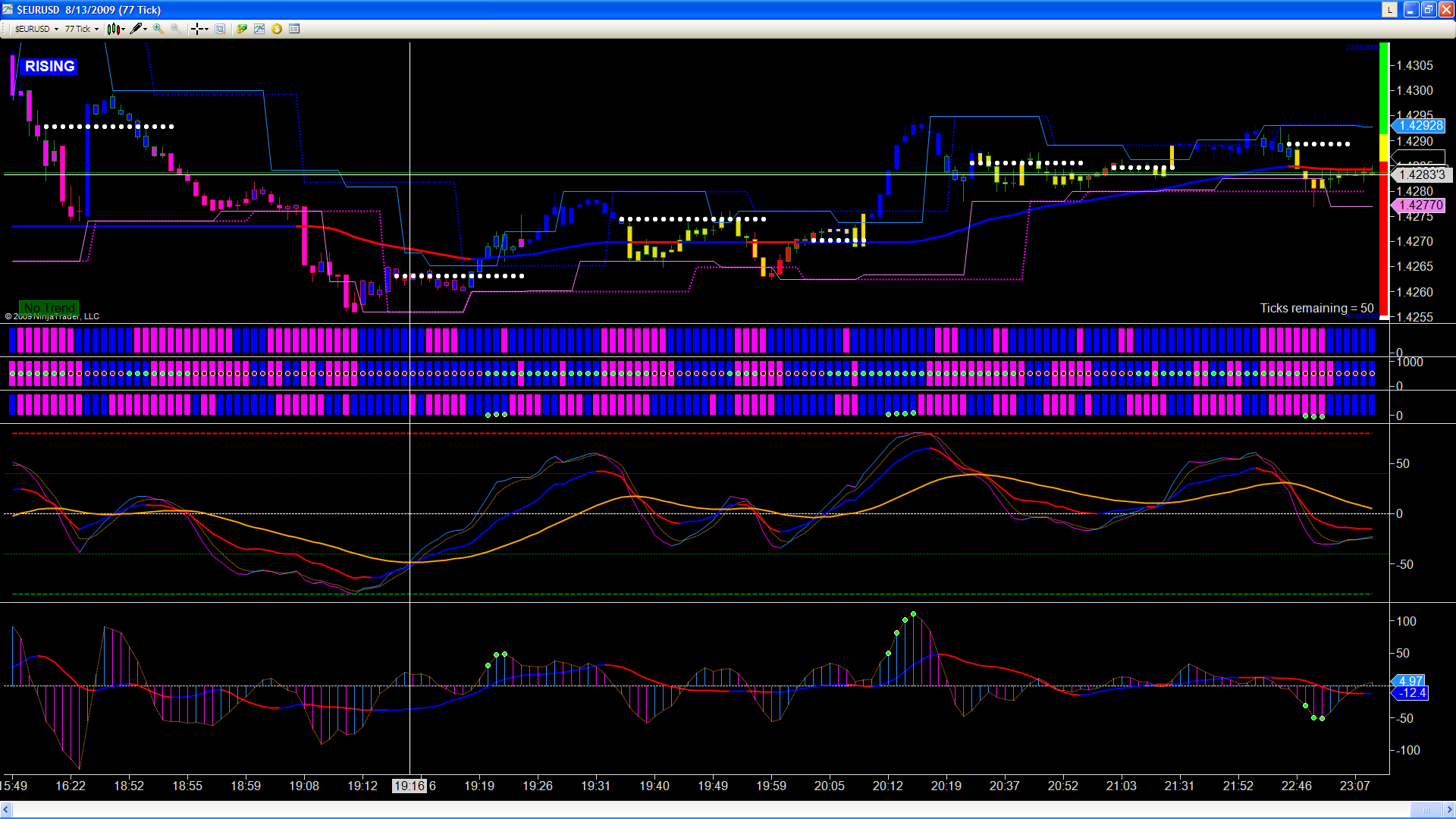
Task: Click the 1.42770 magenta price marker
Action: 1420,206
